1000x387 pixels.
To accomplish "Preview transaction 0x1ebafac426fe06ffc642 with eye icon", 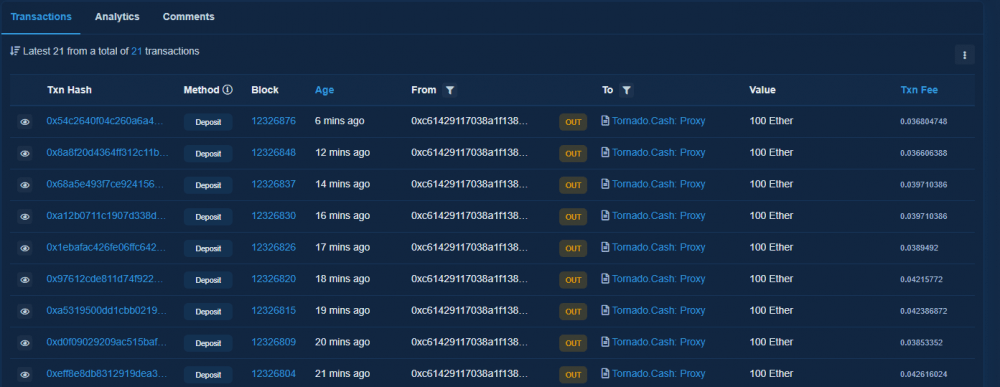I will [x=25, y=248].
